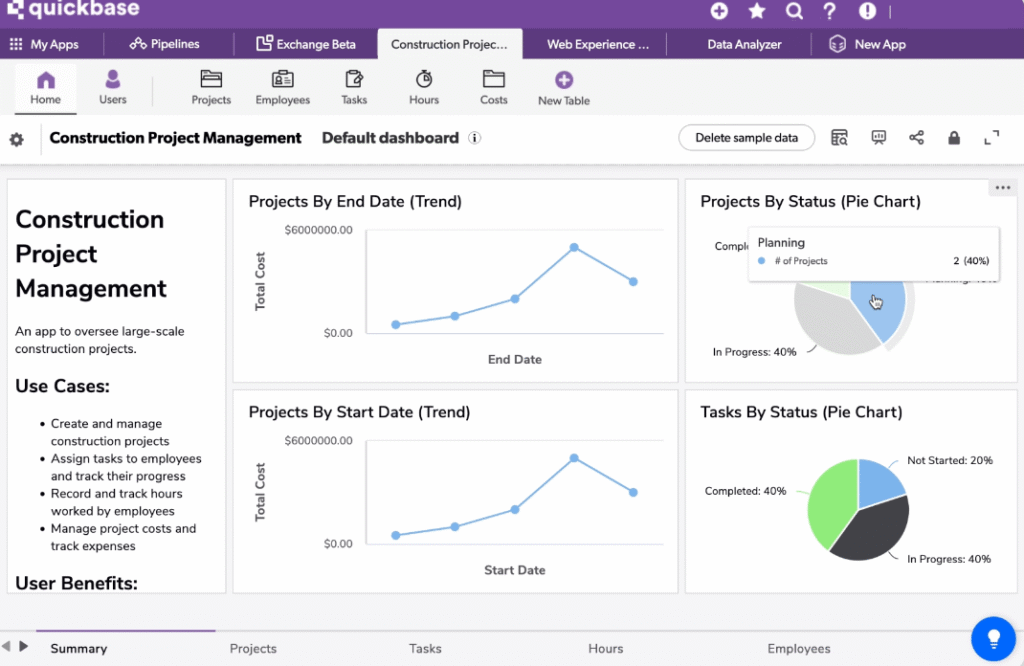The image size is (1024, 666).
Task: Switch to the Data Analyzer tab
Action: (x=744, y=44)
